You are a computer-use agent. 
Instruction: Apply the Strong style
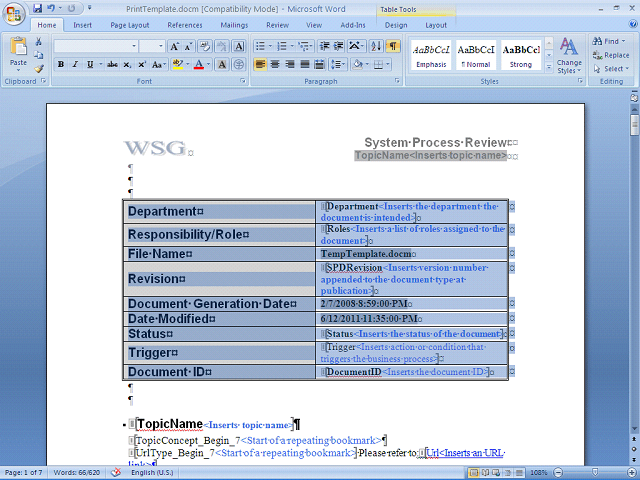[521, 55]
